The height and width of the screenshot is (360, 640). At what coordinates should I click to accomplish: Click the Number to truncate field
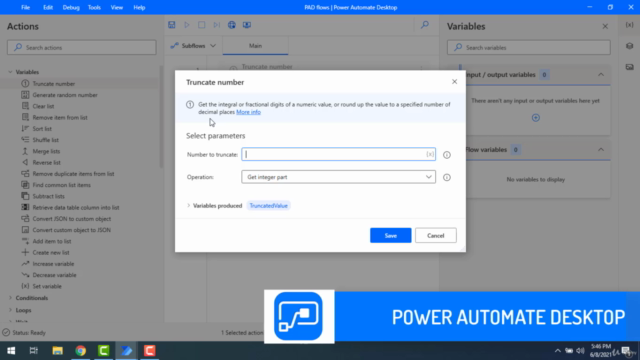[x=338, y=154]
